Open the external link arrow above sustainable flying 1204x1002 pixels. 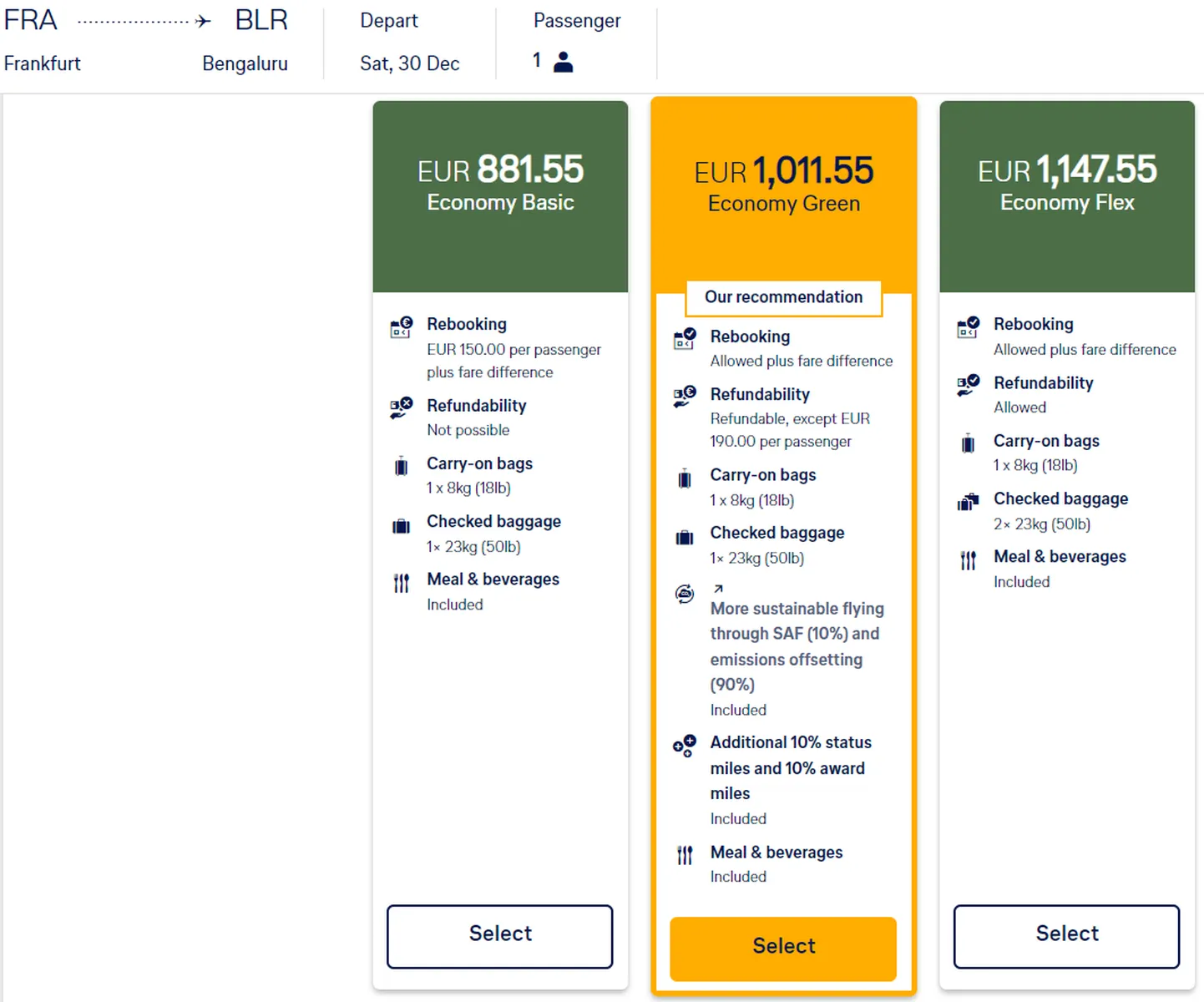coord(718,589)
